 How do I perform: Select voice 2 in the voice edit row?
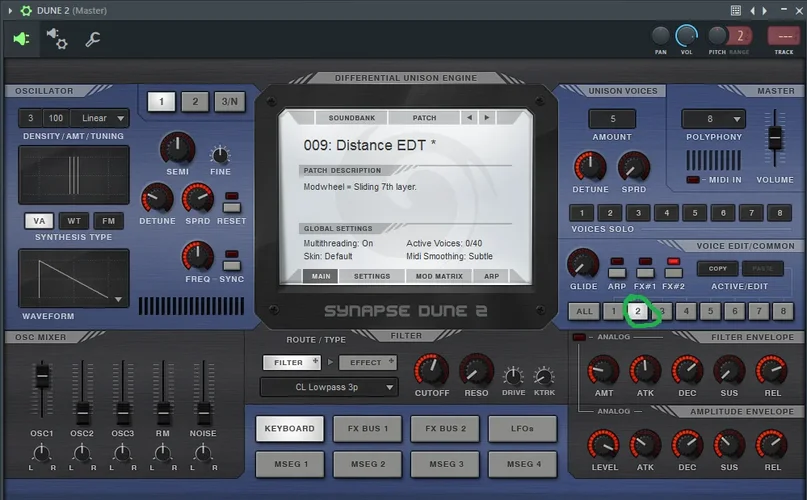tap(637, 311)
